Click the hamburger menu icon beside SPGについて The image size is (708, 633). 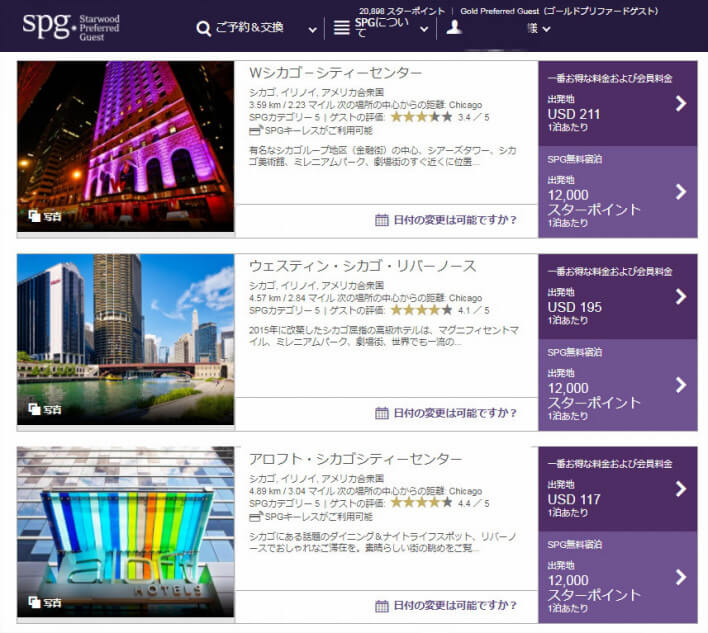[x=342, y=29]
